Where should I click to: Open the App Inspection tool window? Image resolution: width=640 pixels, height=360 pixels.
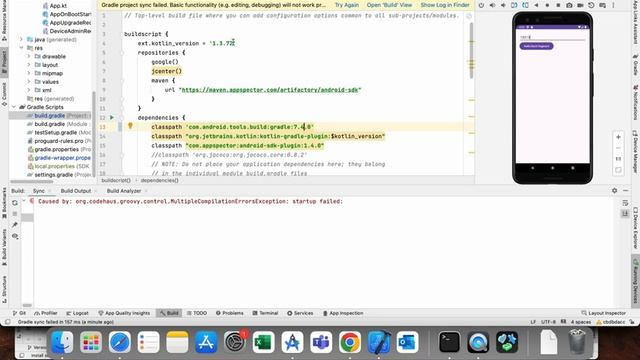point(343,313)
